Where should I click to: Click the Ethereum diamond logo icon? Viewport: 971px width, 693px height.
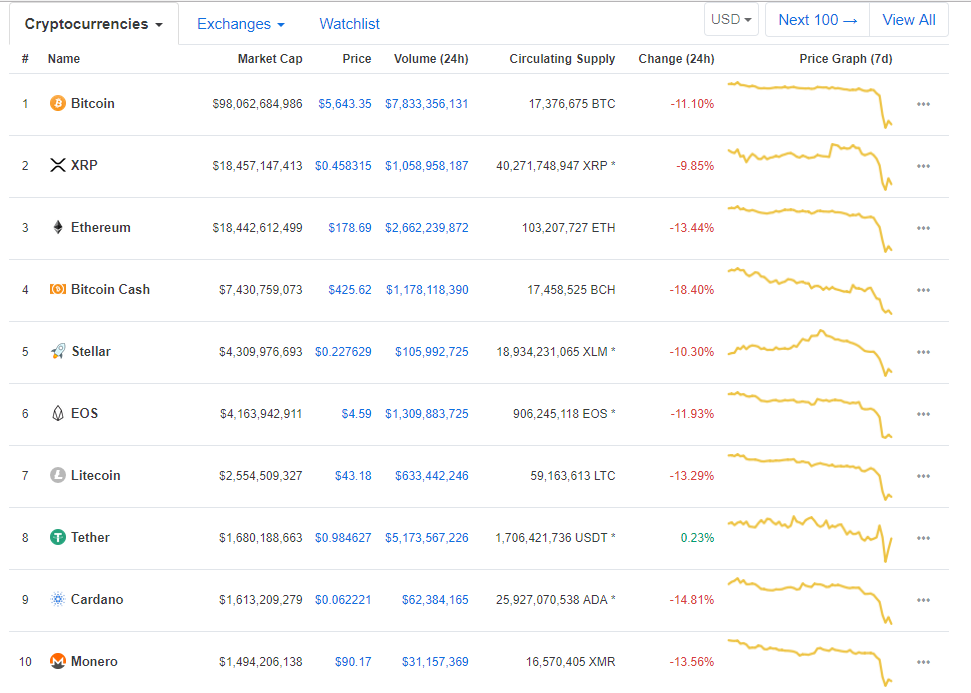(58, 228)
